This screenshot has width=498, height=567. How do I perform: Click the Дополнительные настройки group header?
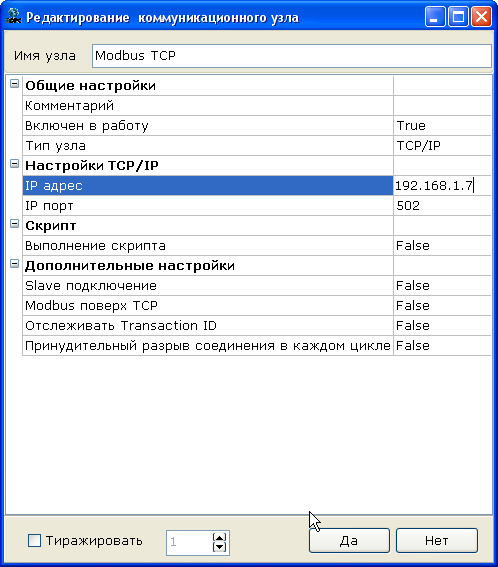[208, 266]
